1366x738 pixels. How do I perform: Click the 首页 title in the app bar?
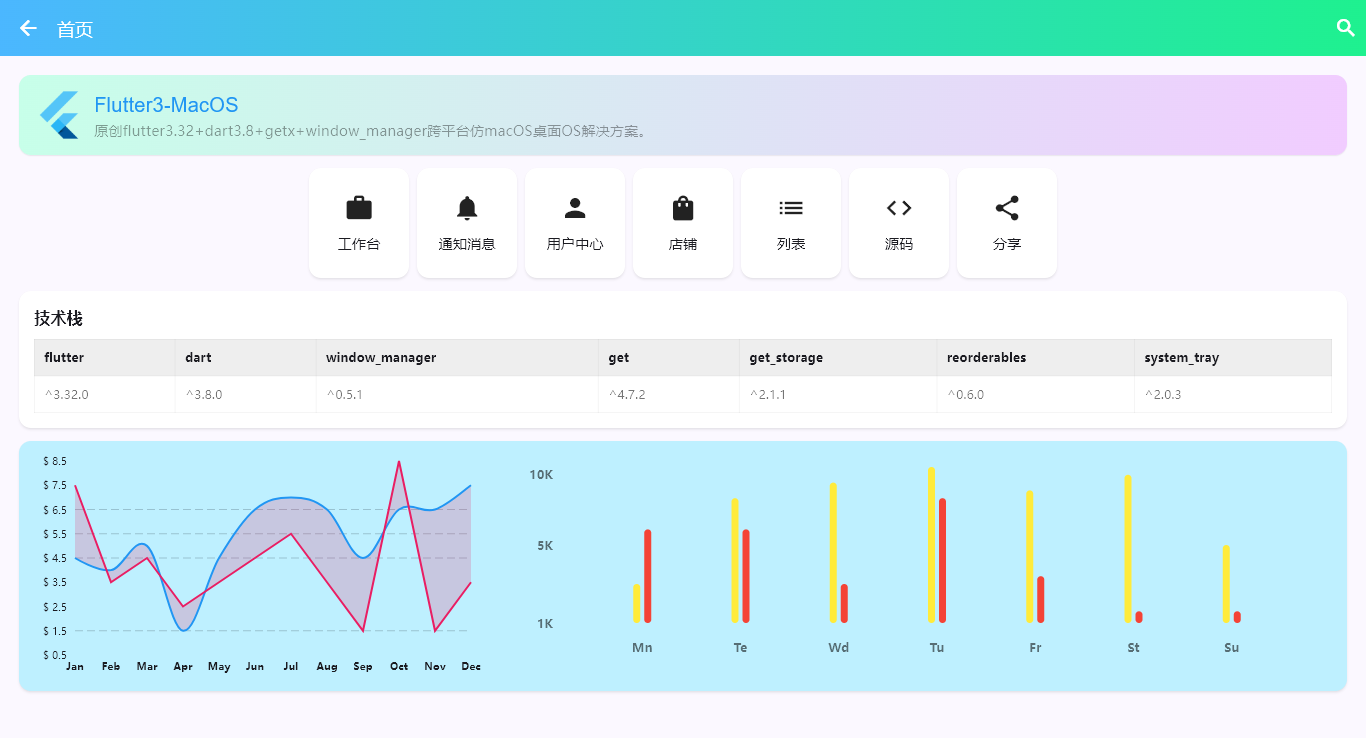[75, 30]
